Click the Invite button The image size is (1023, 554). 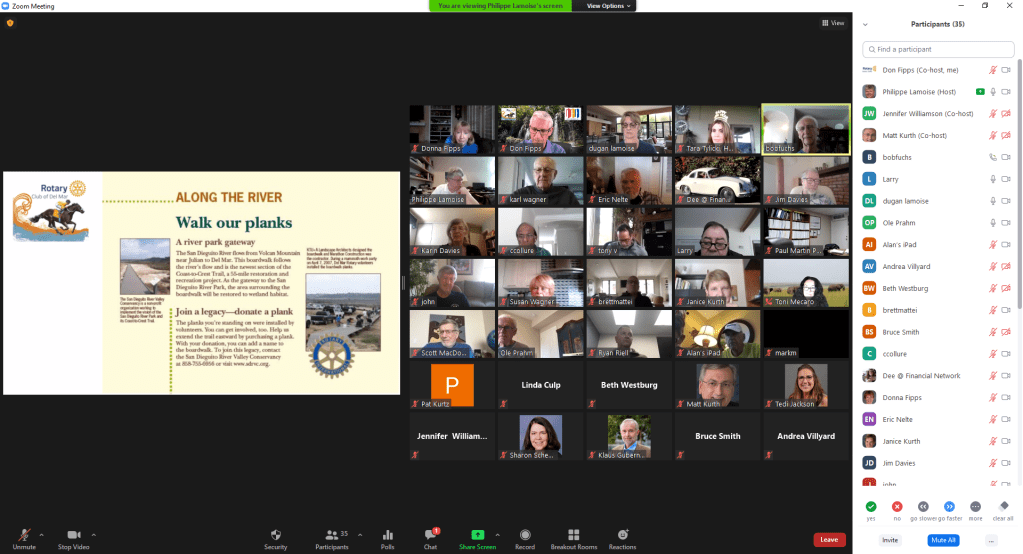[889, 540]
